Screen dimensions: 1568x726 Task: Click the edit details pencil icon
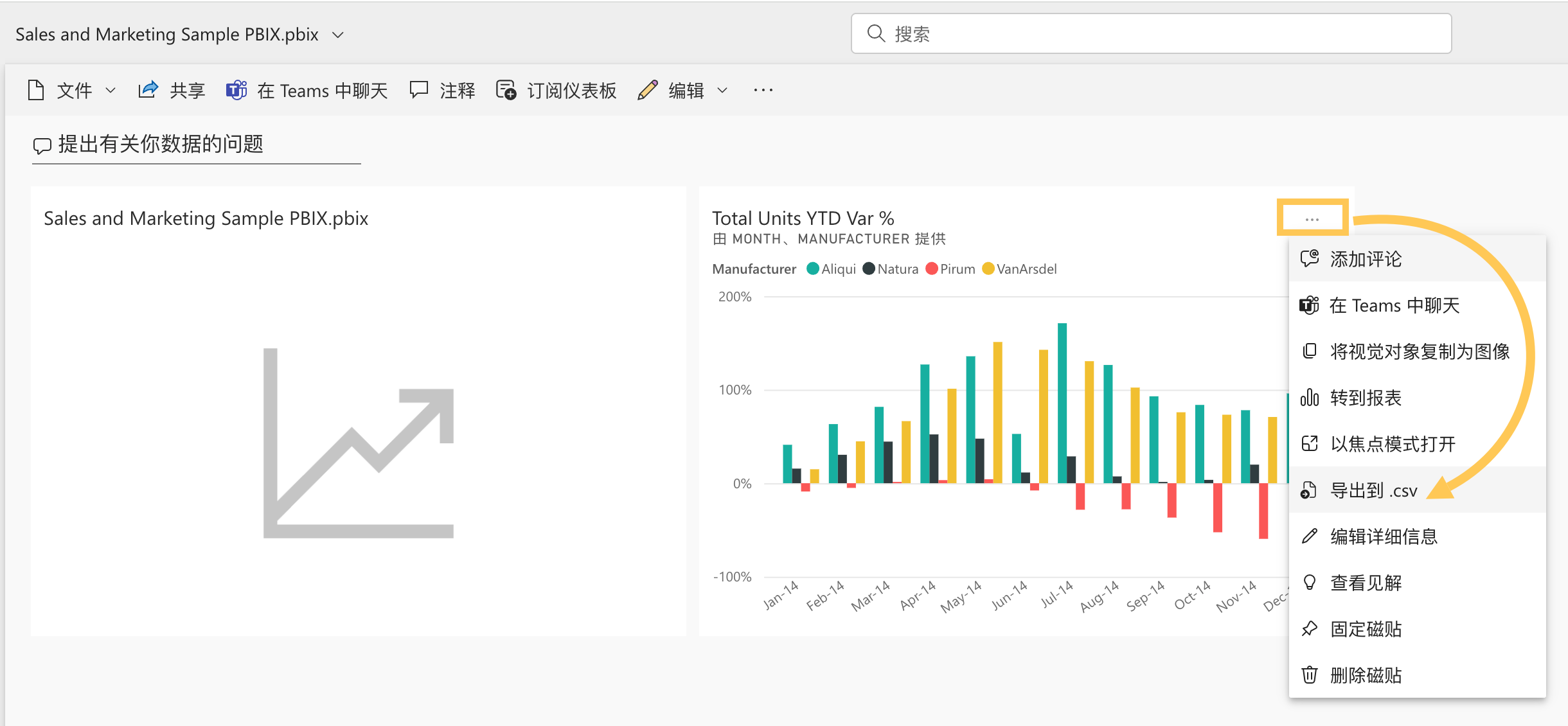(x=1309, y=536)
